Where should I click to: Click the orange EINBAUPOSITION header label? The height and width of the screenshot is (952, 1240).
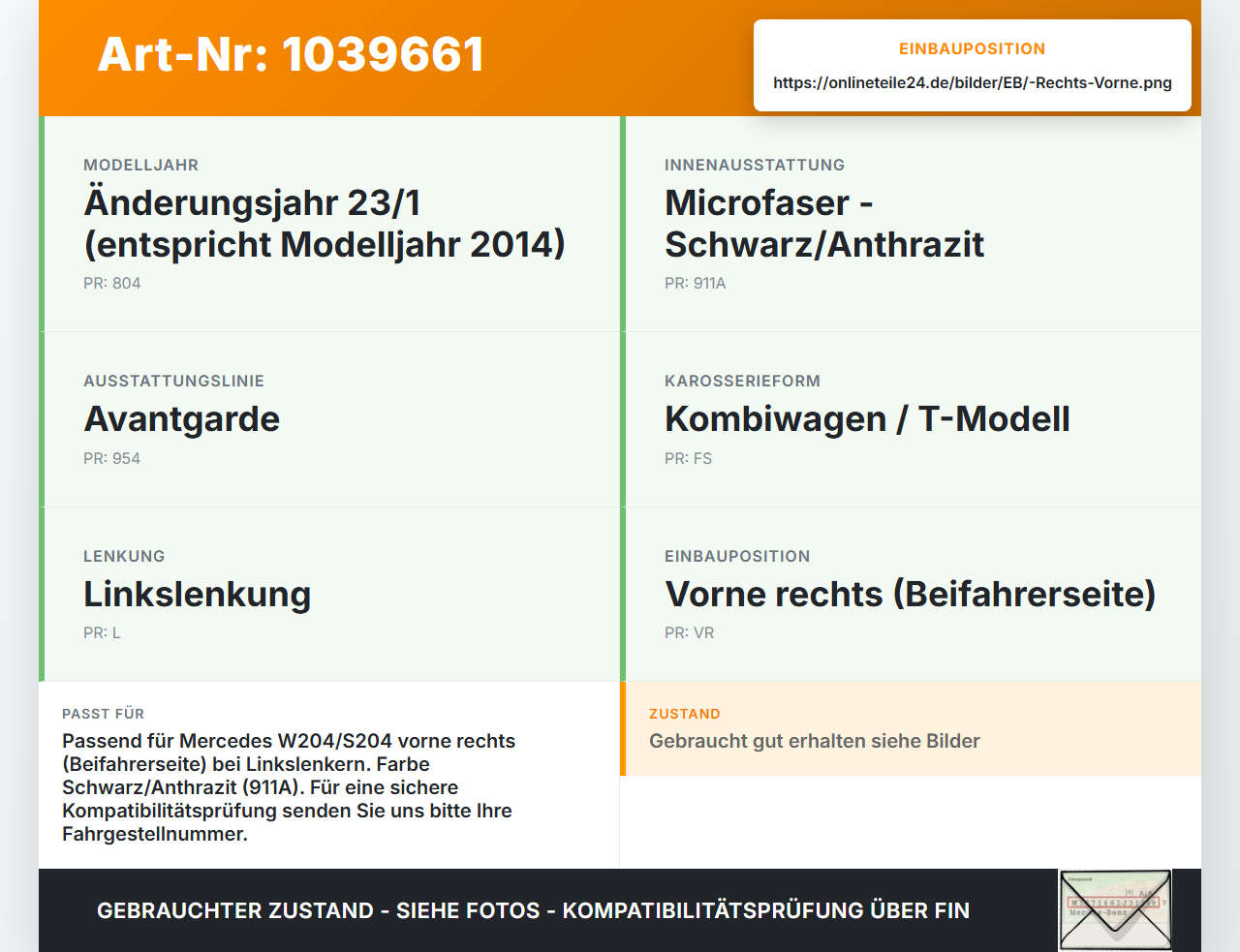point(973,49)
